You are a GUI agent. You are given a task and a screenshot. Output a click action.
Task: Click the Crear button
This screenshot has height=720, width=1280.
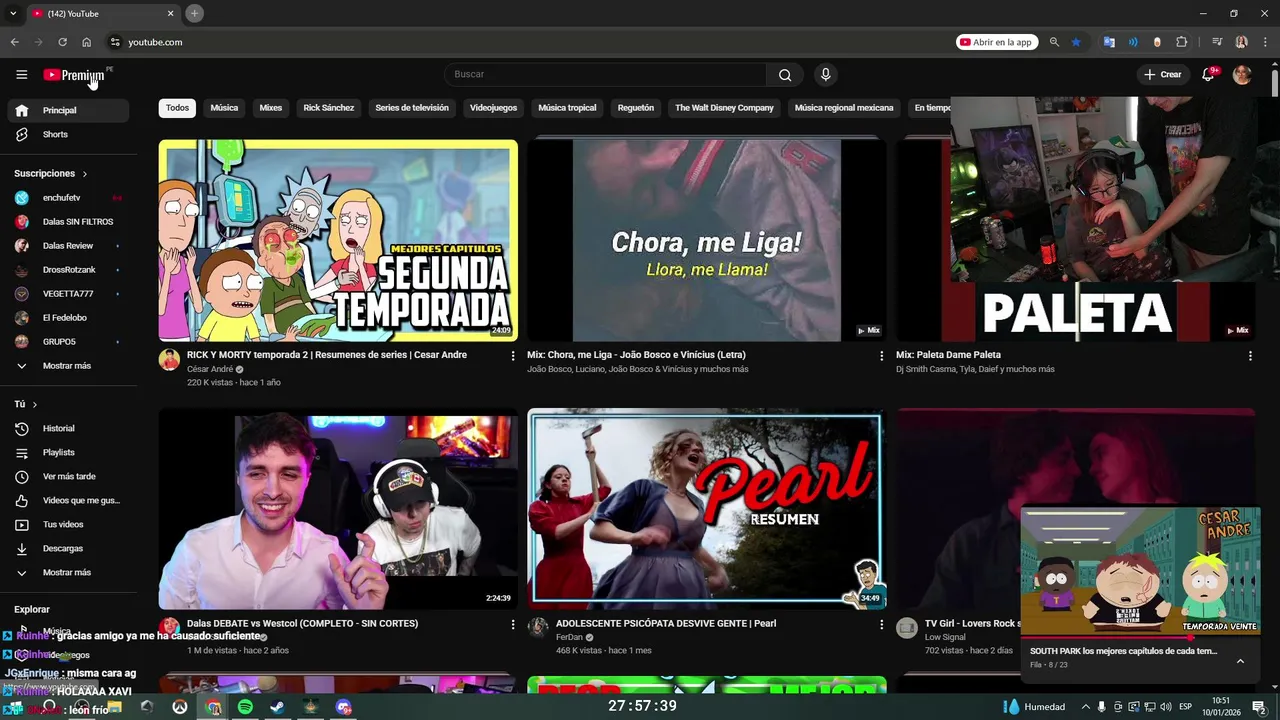pyautogui.click(x=1163, y=74)
